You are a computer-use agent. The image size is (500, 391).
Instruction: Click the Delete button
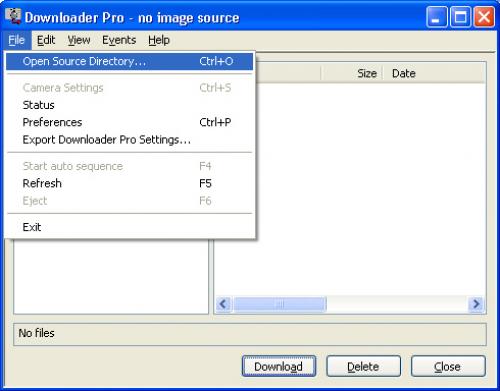(x=363, y=366)
